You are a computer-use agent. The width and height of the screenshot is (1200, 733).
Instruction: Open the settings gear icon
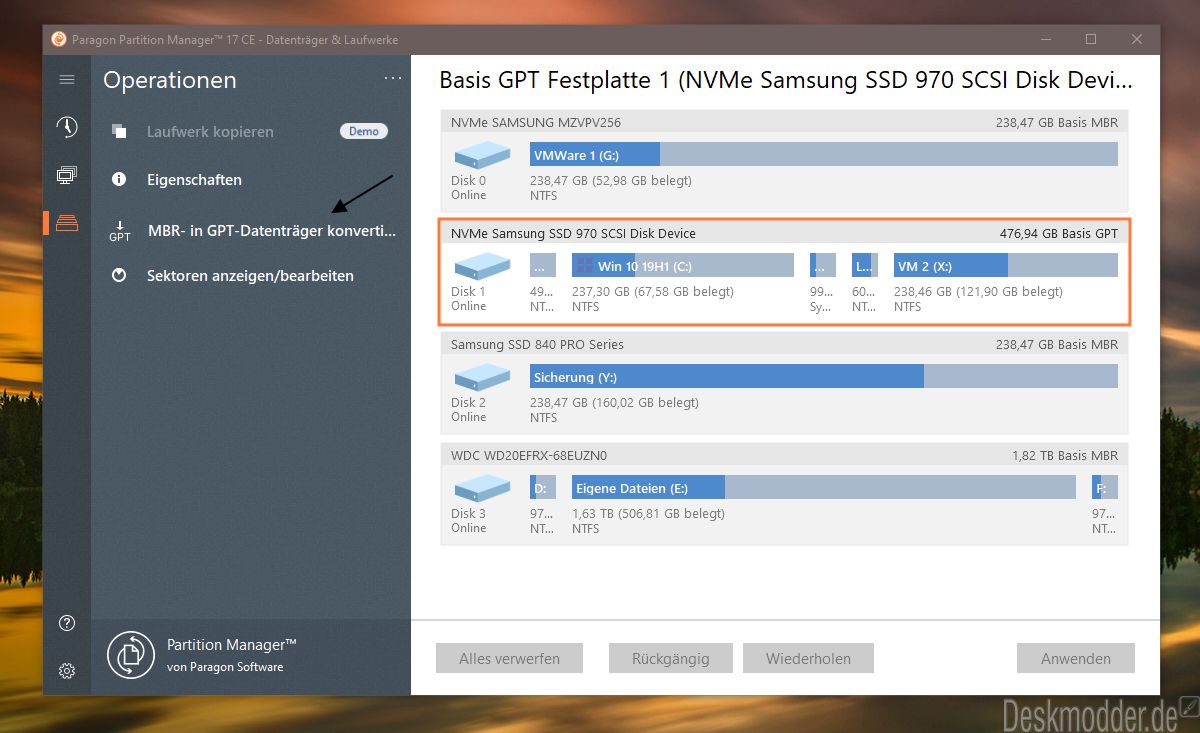click(67, 671)
